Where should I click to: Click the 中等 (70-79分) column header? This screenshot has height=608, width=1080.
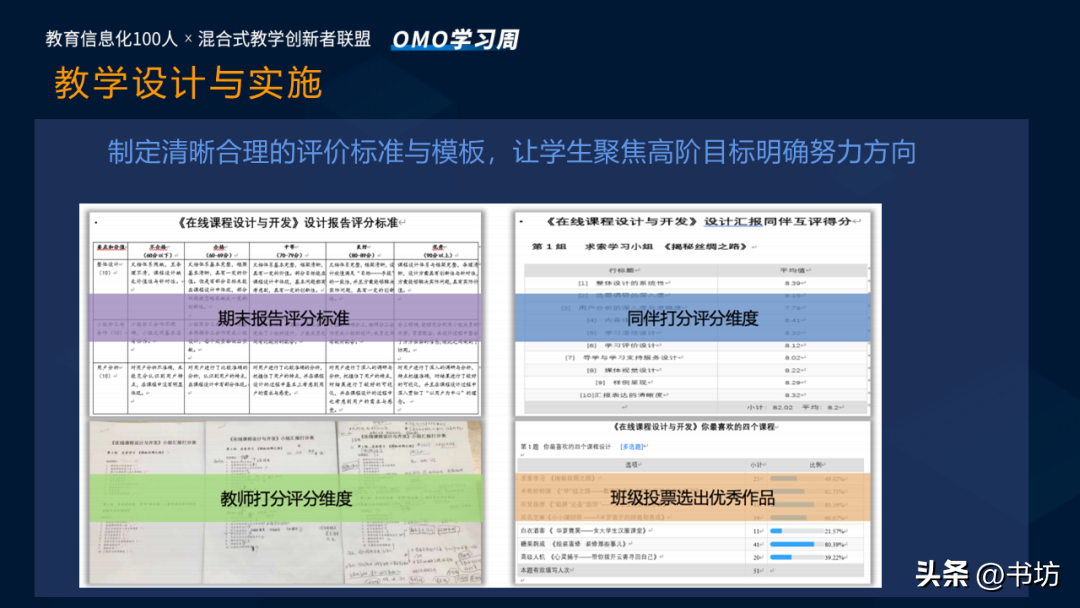tap(287, 251)
